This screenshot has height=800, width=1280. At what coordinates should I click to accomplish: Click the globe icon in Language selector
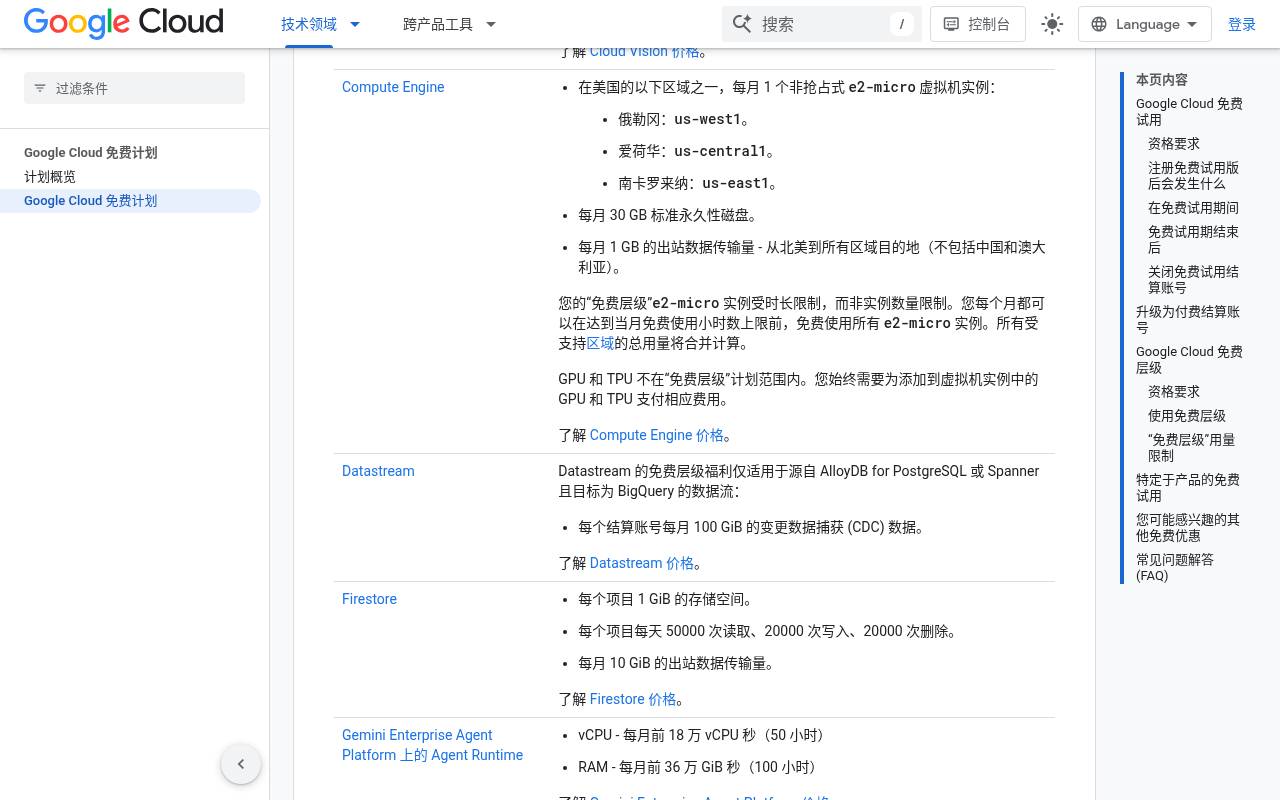pyautogui.click(x=1099, y=24)
